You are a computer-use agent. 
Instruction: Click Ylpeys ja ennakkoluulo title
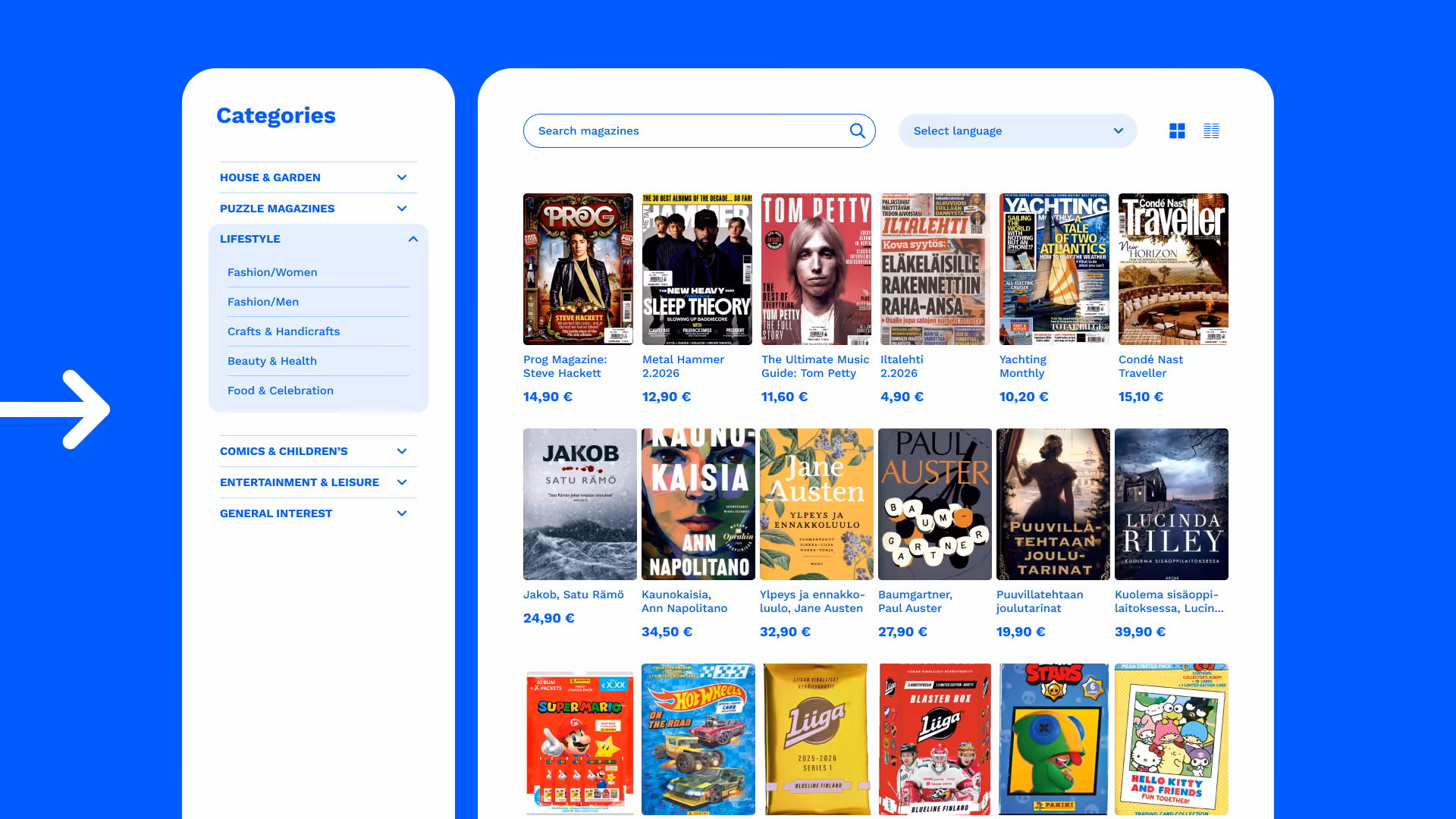click(812, 601)
